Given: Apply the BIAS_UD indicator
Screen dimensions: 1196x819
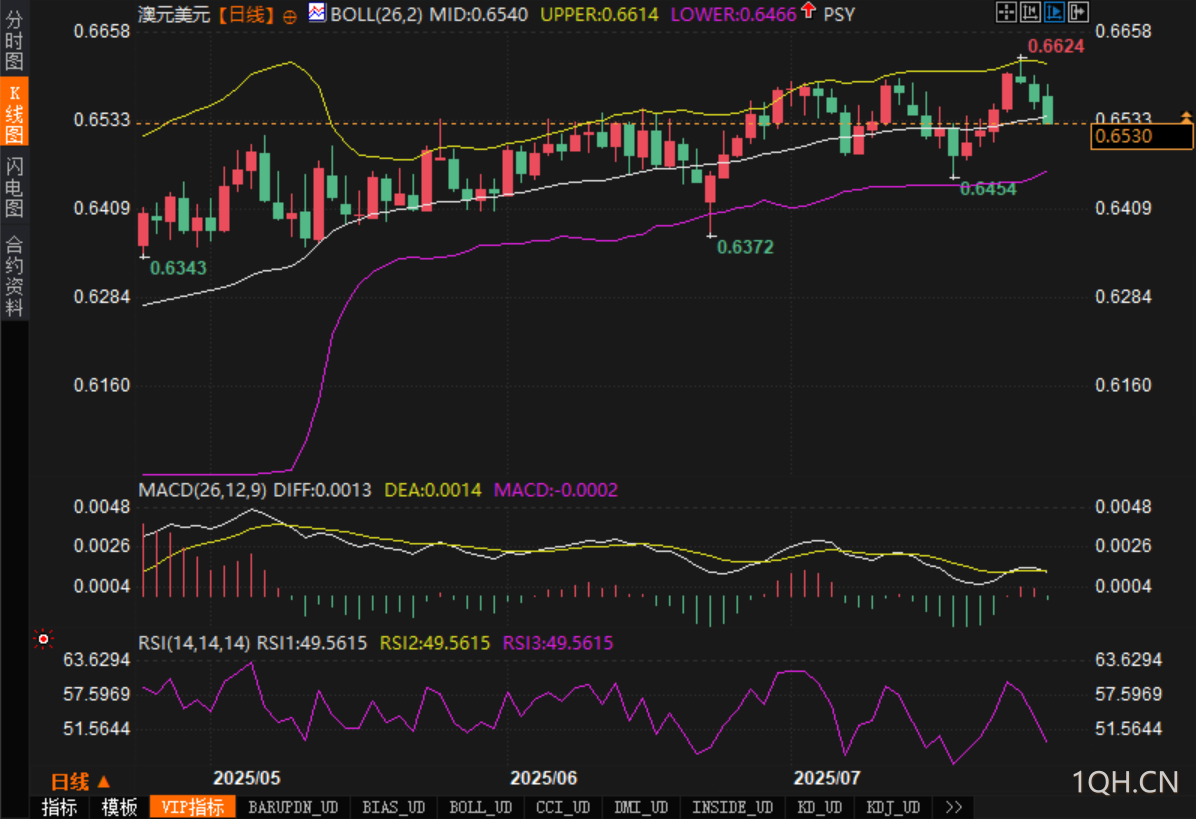Looking at the screenshot, I should click(x=394, y=807).
